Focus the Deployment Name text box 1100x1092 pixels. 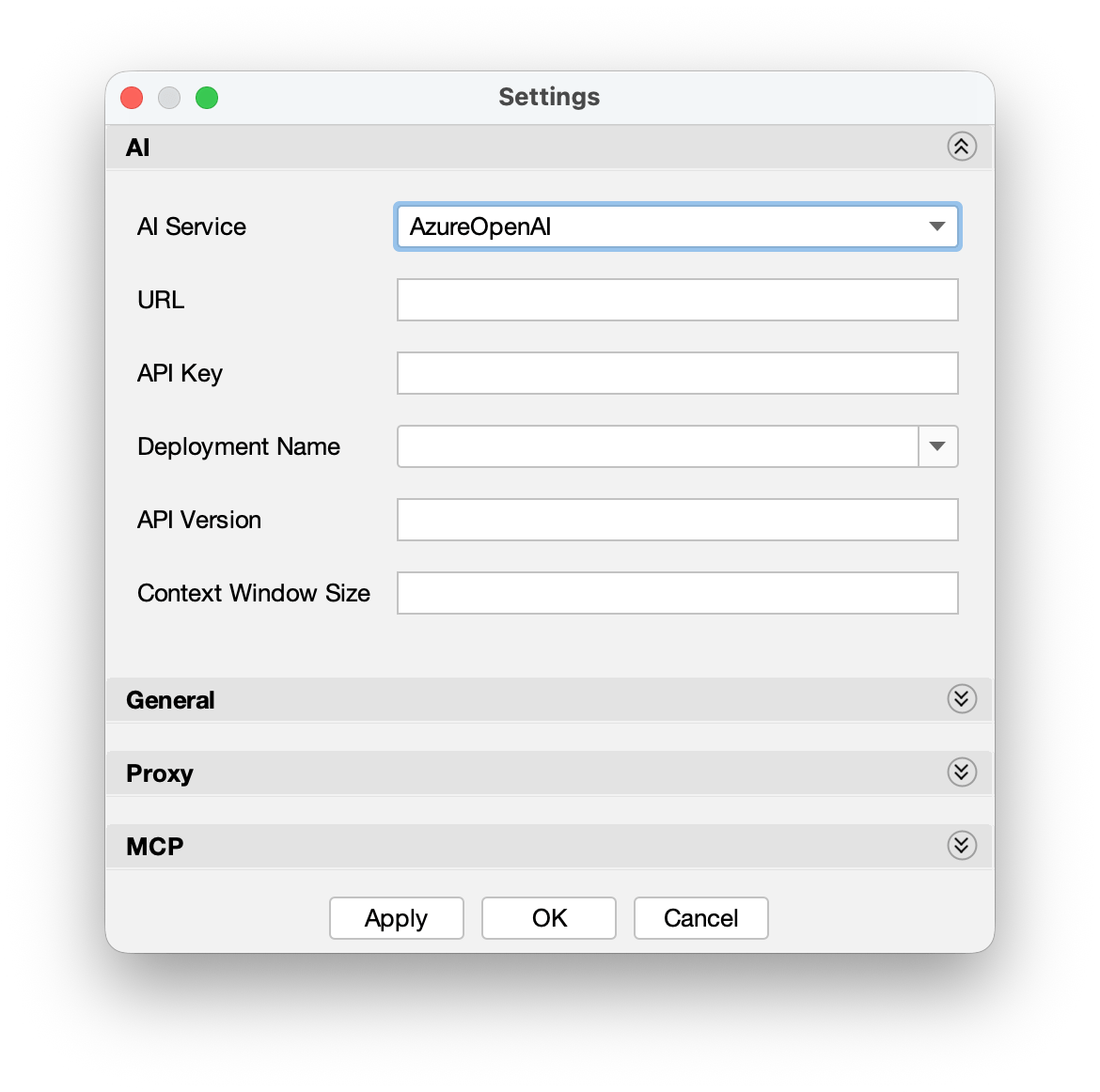pos(657,446)
